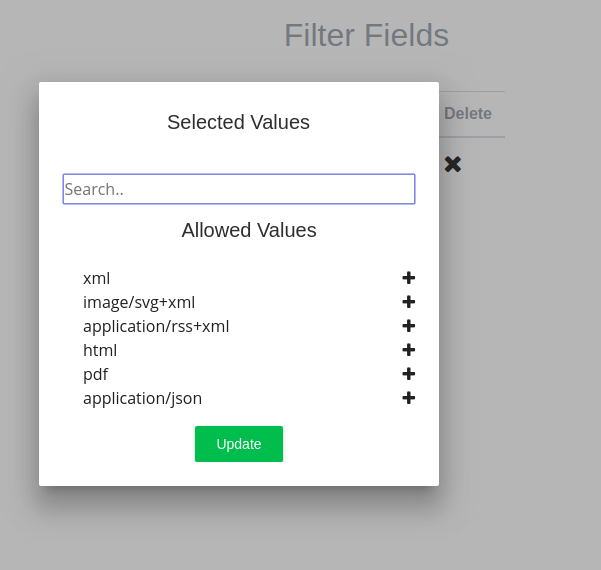The width and height of the screenshot is (601, 570).
Task: Add image/svg+xml using its plus icon
Action: 408,302
